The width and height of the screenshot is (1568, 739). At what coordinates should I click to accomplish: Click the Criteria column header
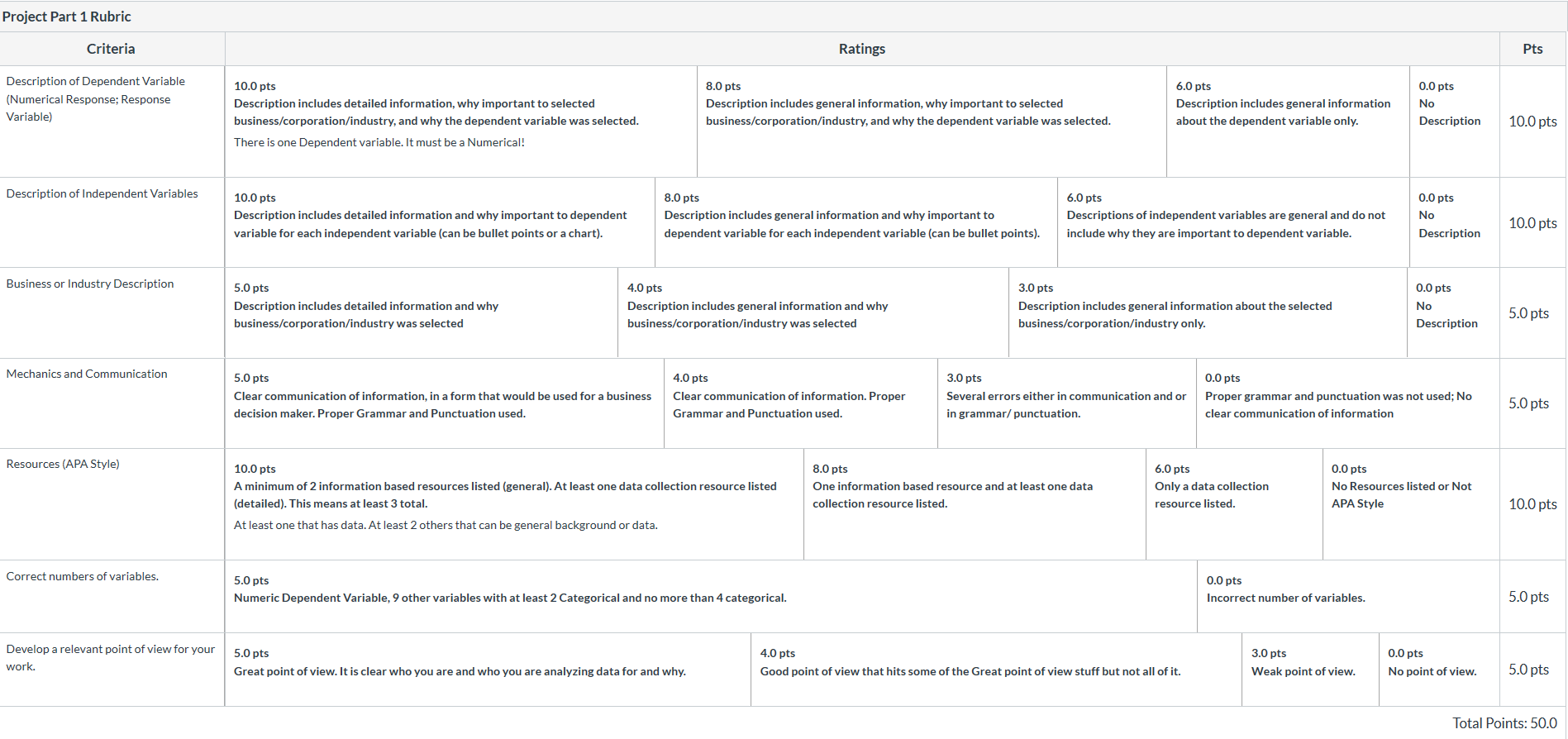coord(112,49)
